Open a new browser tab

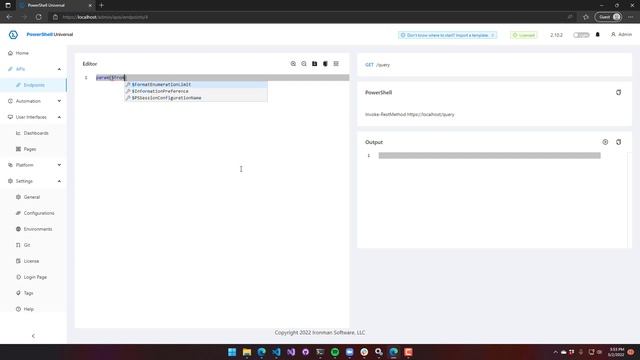coord(101,5)
